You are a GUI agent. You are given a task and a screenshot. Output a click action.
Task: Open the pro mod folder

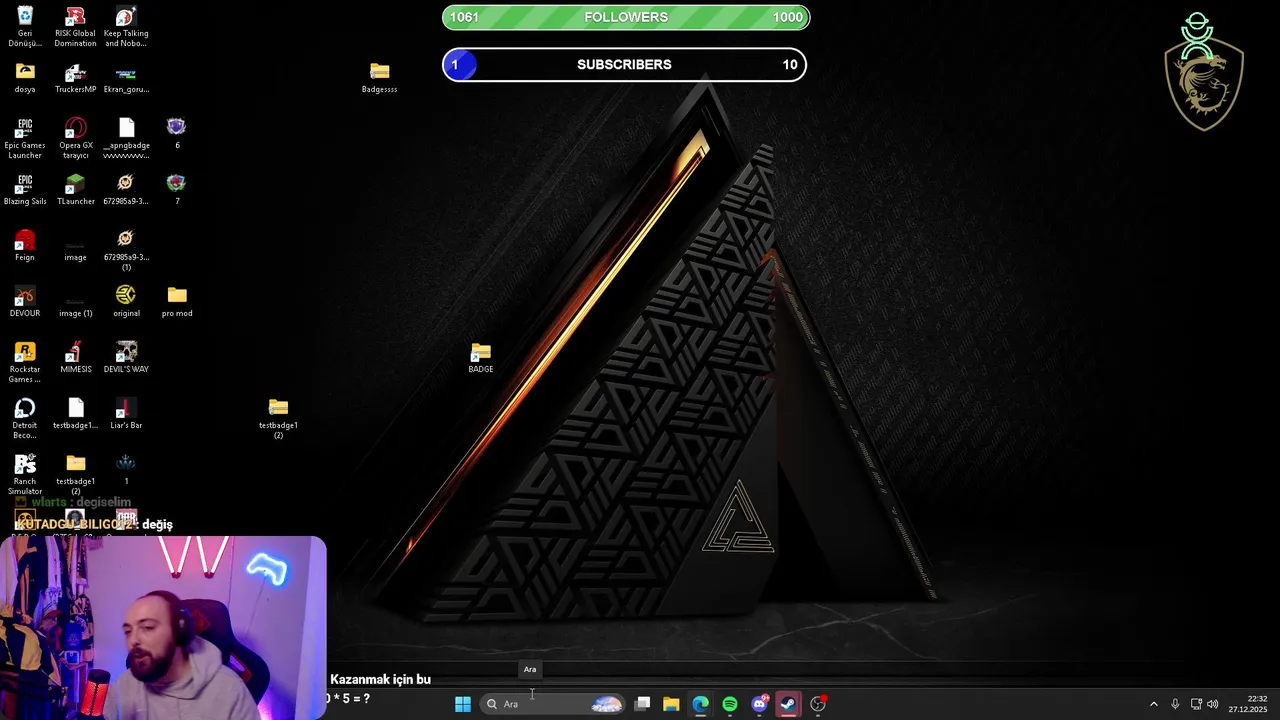pyautogui.click(x=177, y=302)
